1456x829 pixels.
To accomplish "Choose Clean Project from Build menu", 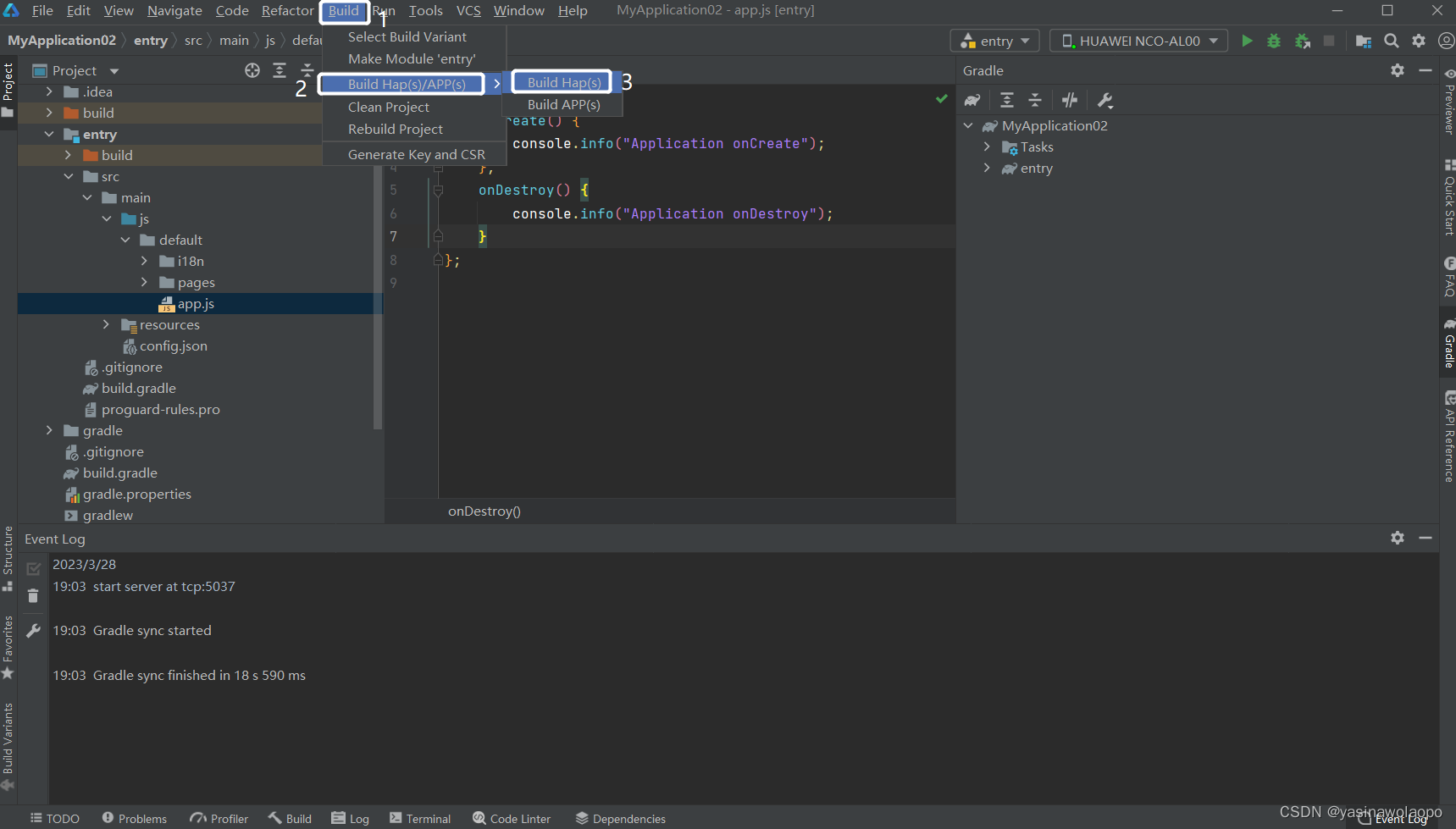I will (414, 107).
